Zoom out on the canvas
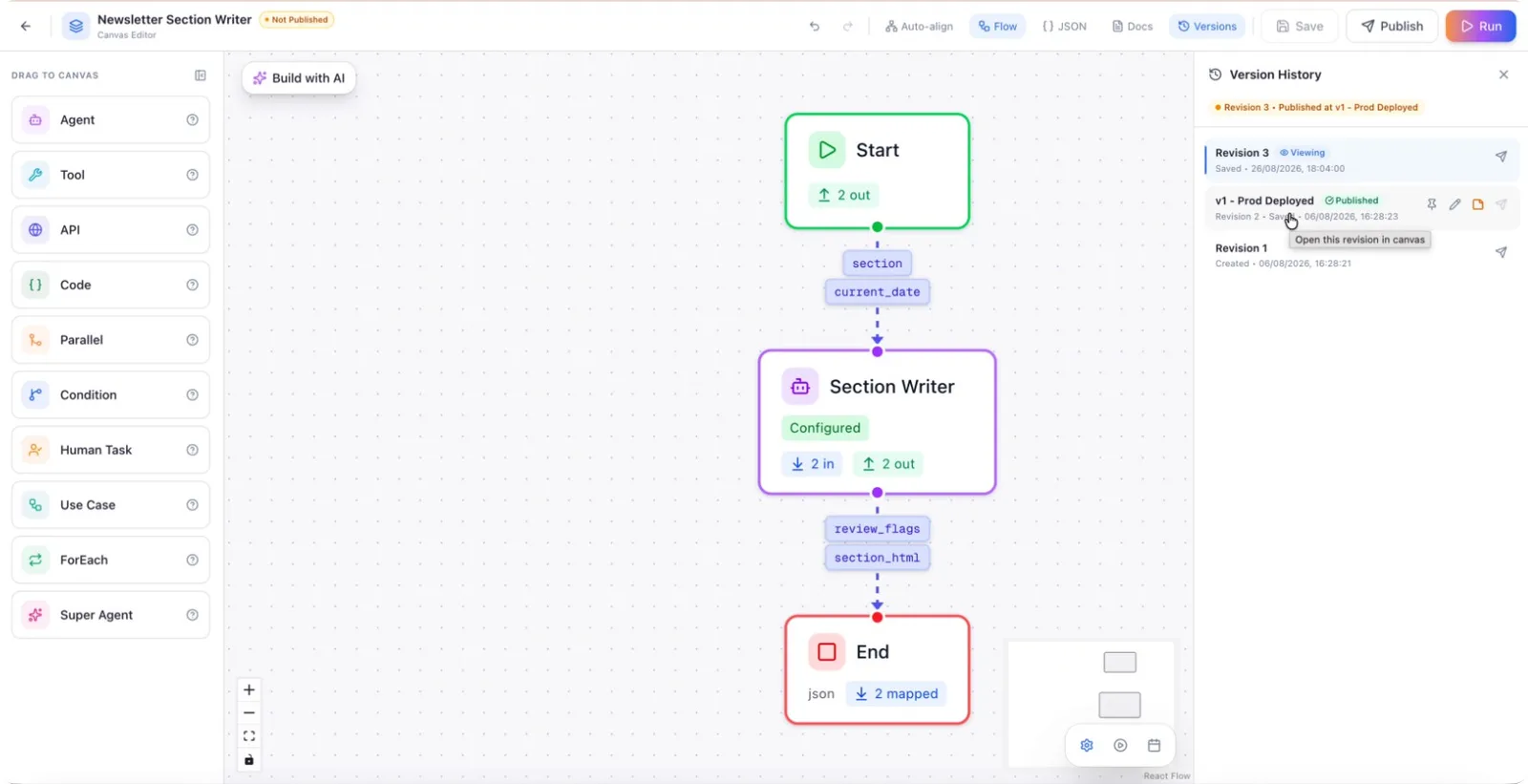This screenshot has width=1528, height=784. click(249, 712)
